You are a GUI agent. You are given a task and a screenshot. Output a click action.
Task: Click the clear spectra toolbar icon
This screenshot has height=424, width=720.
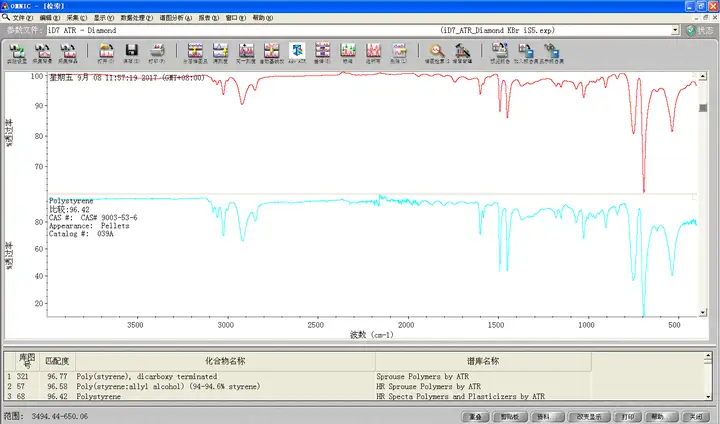click(399, 53)
